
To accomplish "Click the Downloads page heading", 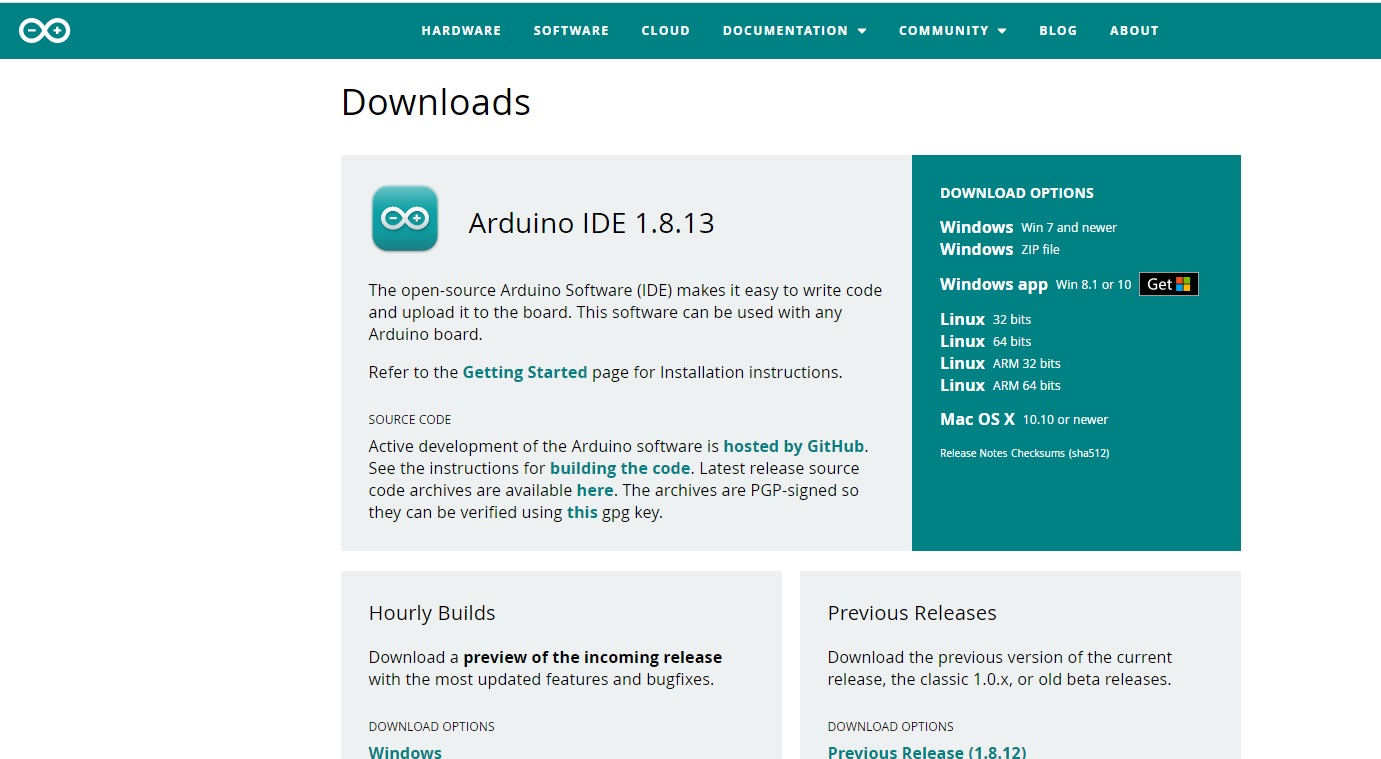I will [x=436, y=102].
